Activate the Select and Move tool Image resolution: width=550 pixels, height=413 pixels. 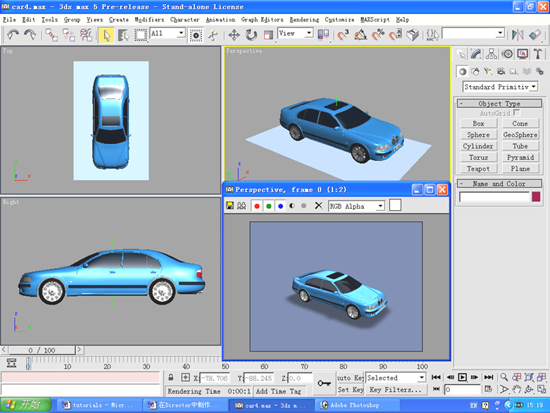click(234, 35)
